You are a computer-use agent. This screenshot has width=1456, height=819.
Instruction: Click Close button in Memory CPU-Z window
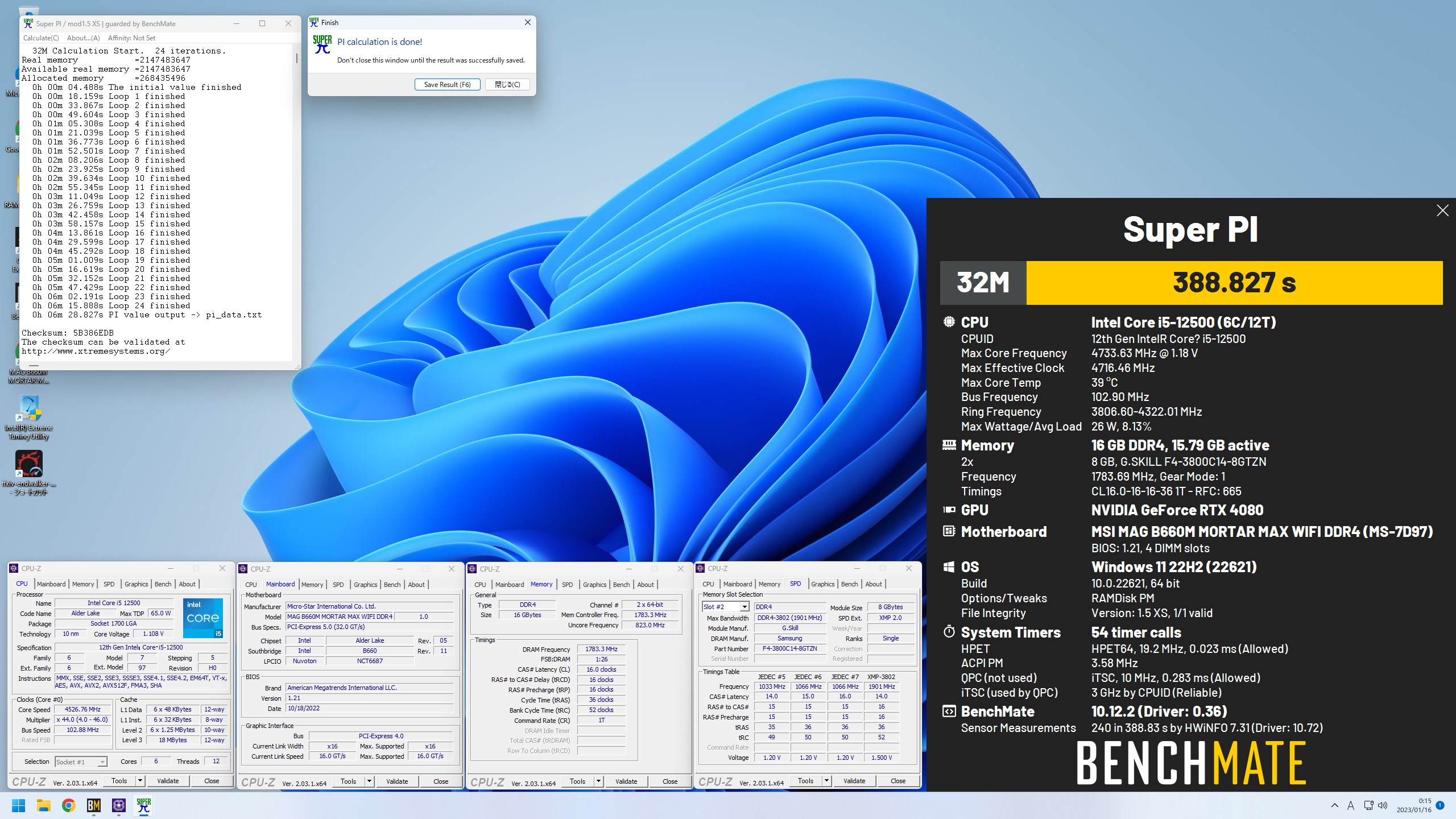coord(670,781)
